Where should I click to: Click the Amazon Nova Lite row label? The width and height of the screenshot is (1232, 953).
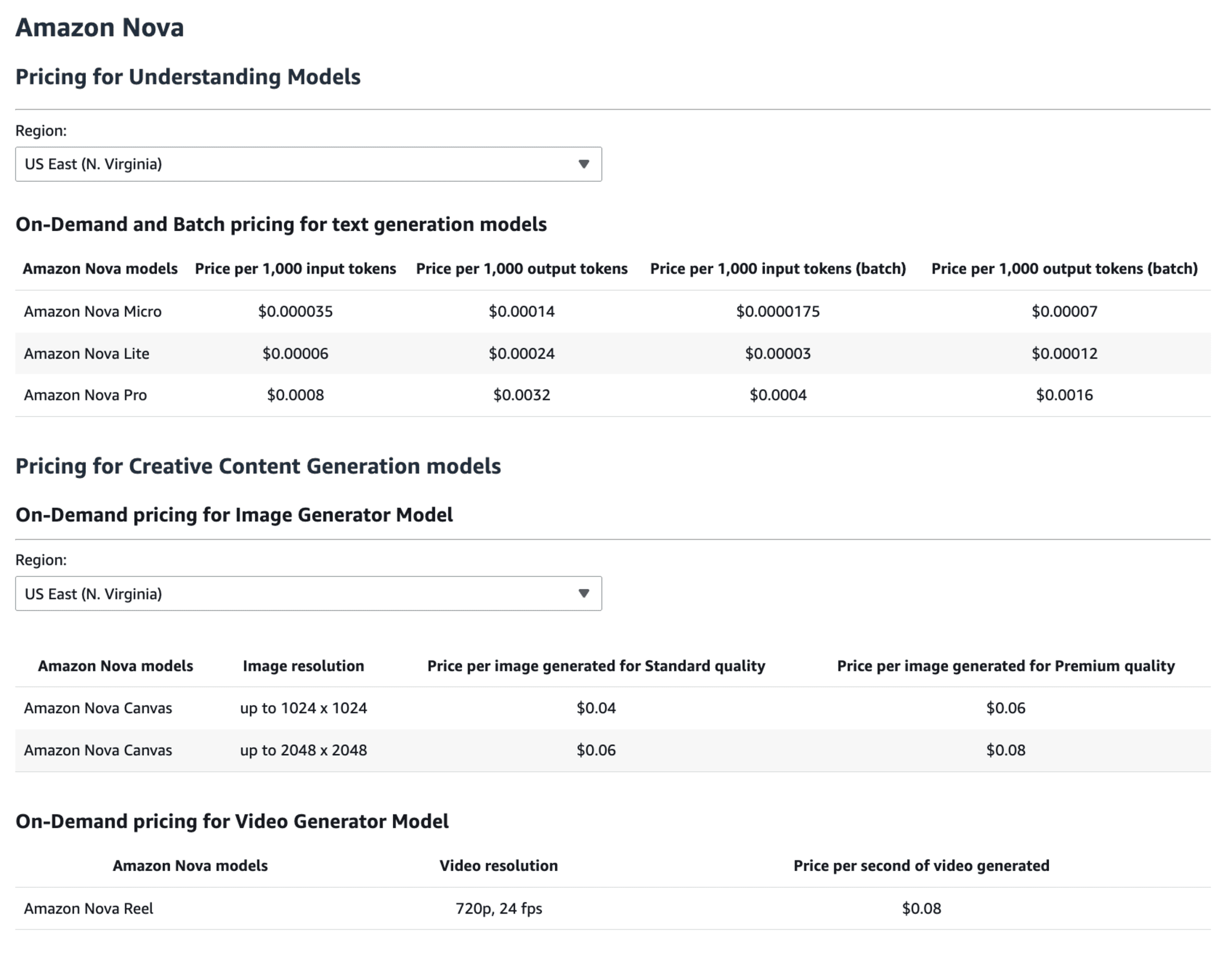point(86,353)
